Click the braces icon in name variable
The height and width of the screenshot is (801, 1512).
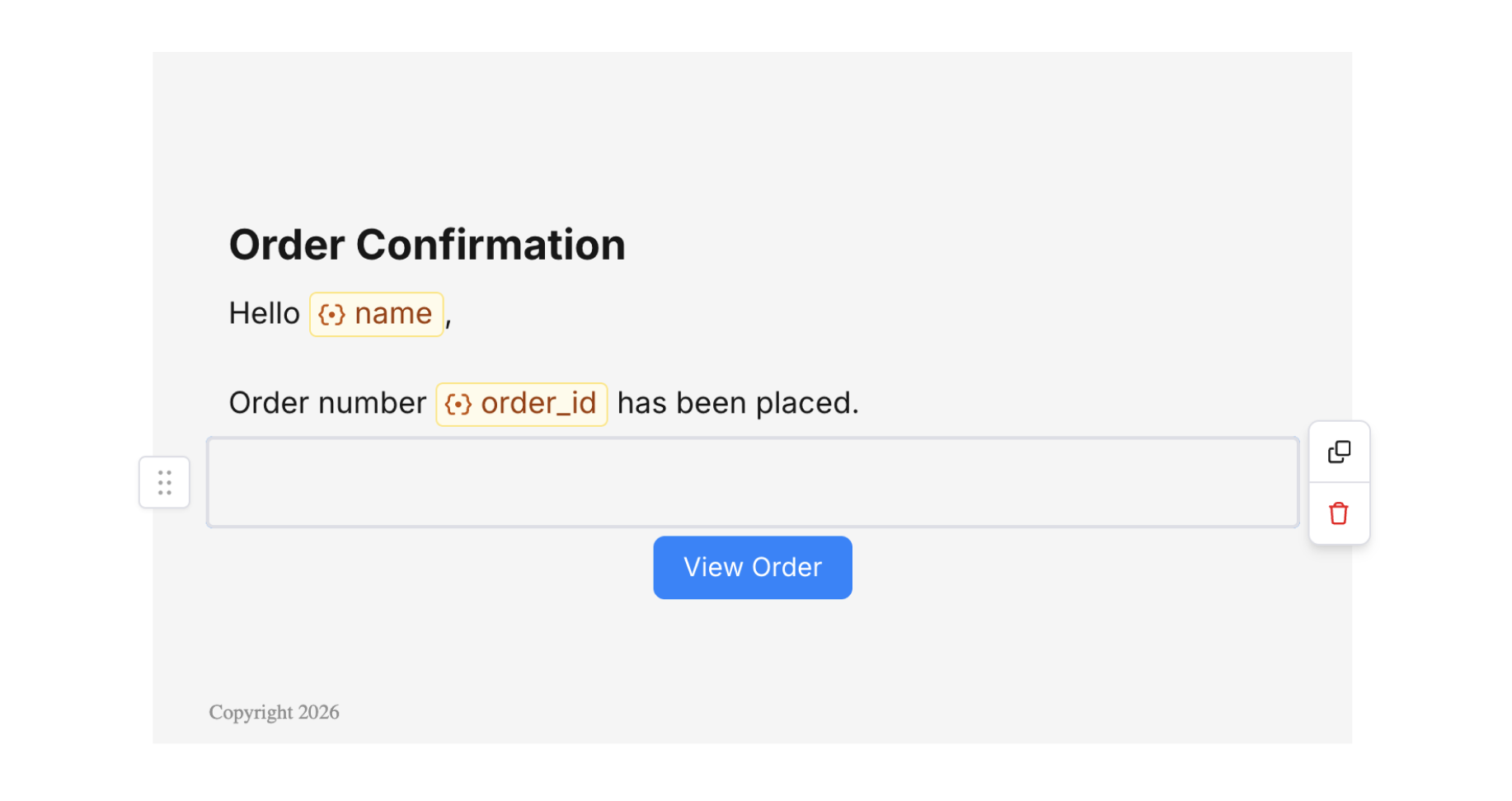click(x=331, y=315)
